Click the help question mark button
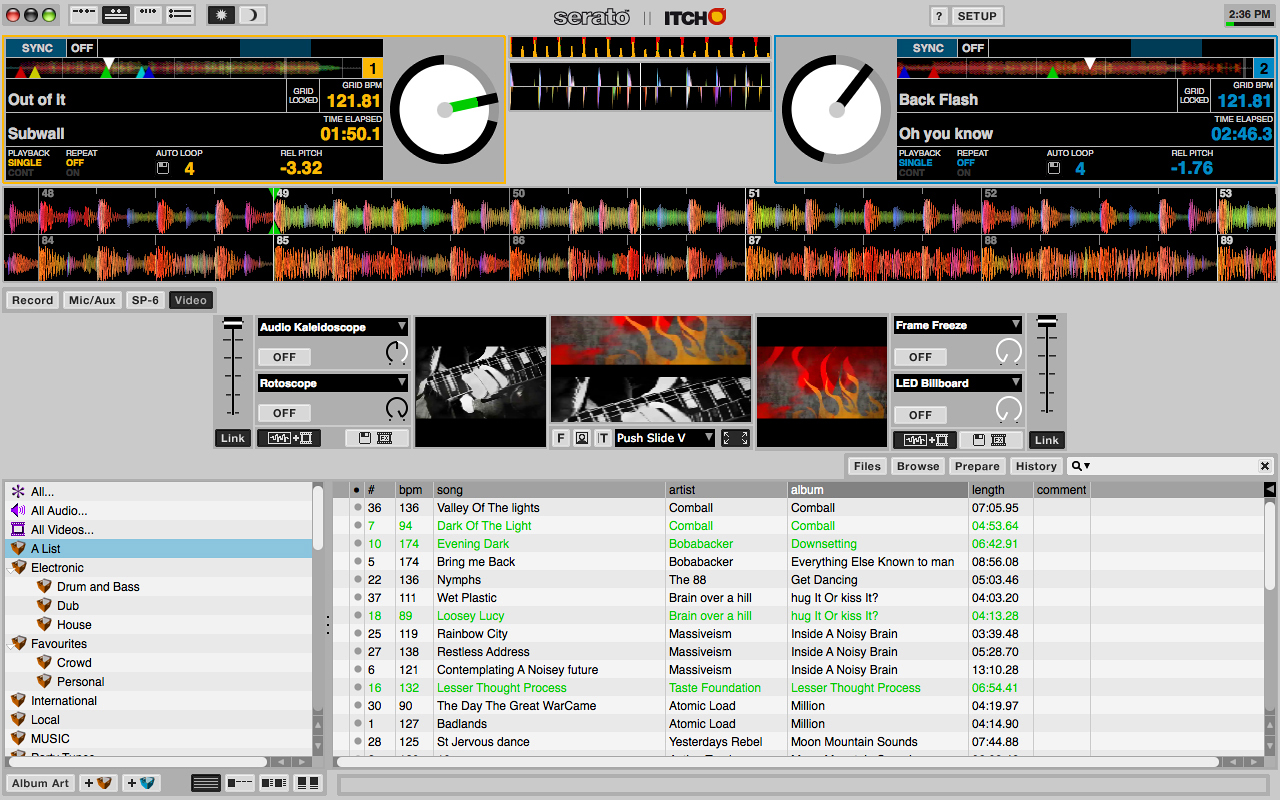The image size is (1280, 800). point(938,16)
